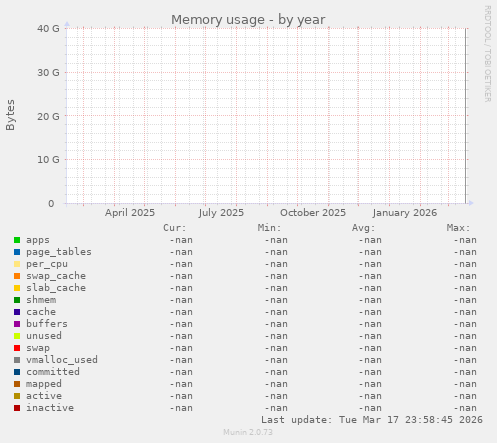Screen dimensions: 497x443
Task: Select the 'active' legend label
Action: (44, 396)
